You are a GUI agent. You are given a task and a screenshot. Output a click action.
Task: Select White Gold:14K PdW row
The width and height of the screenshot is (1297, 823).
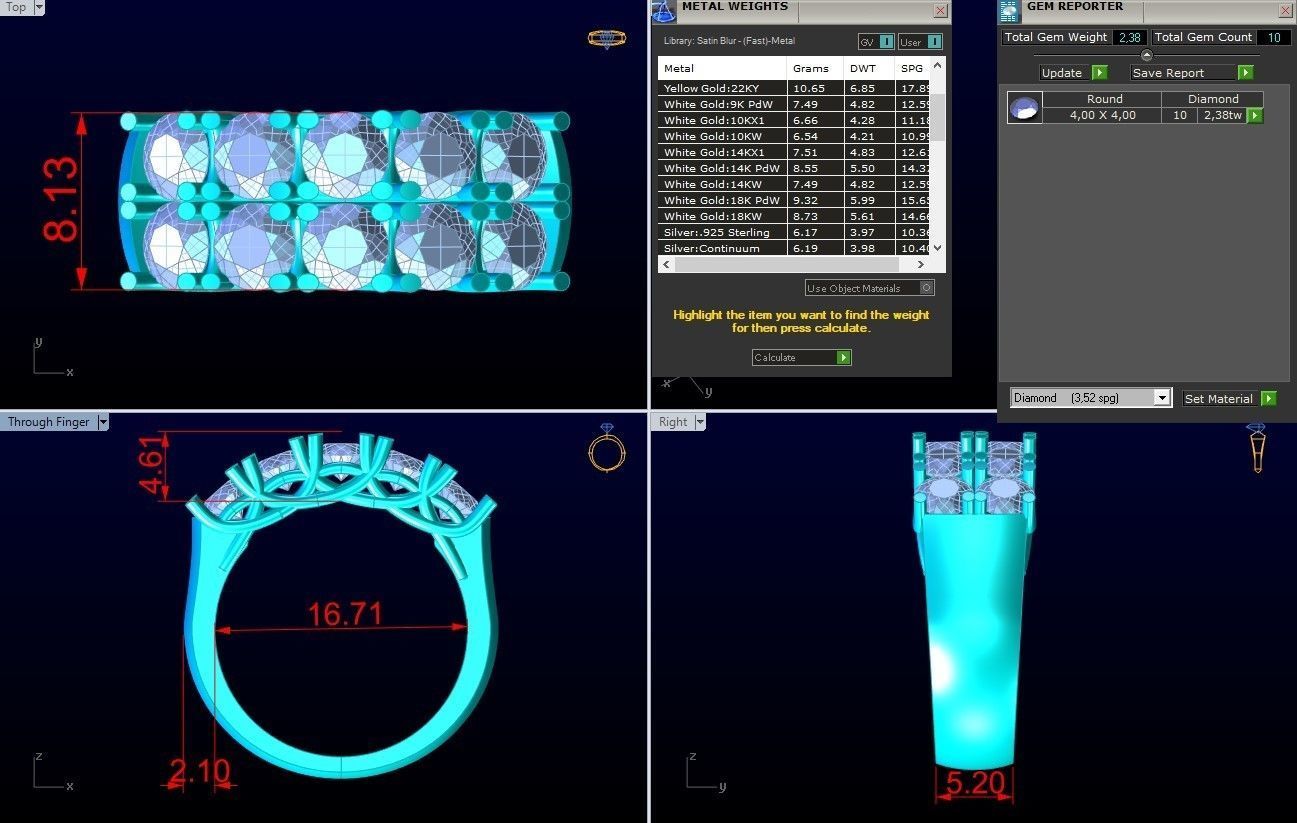pos(794,168)
